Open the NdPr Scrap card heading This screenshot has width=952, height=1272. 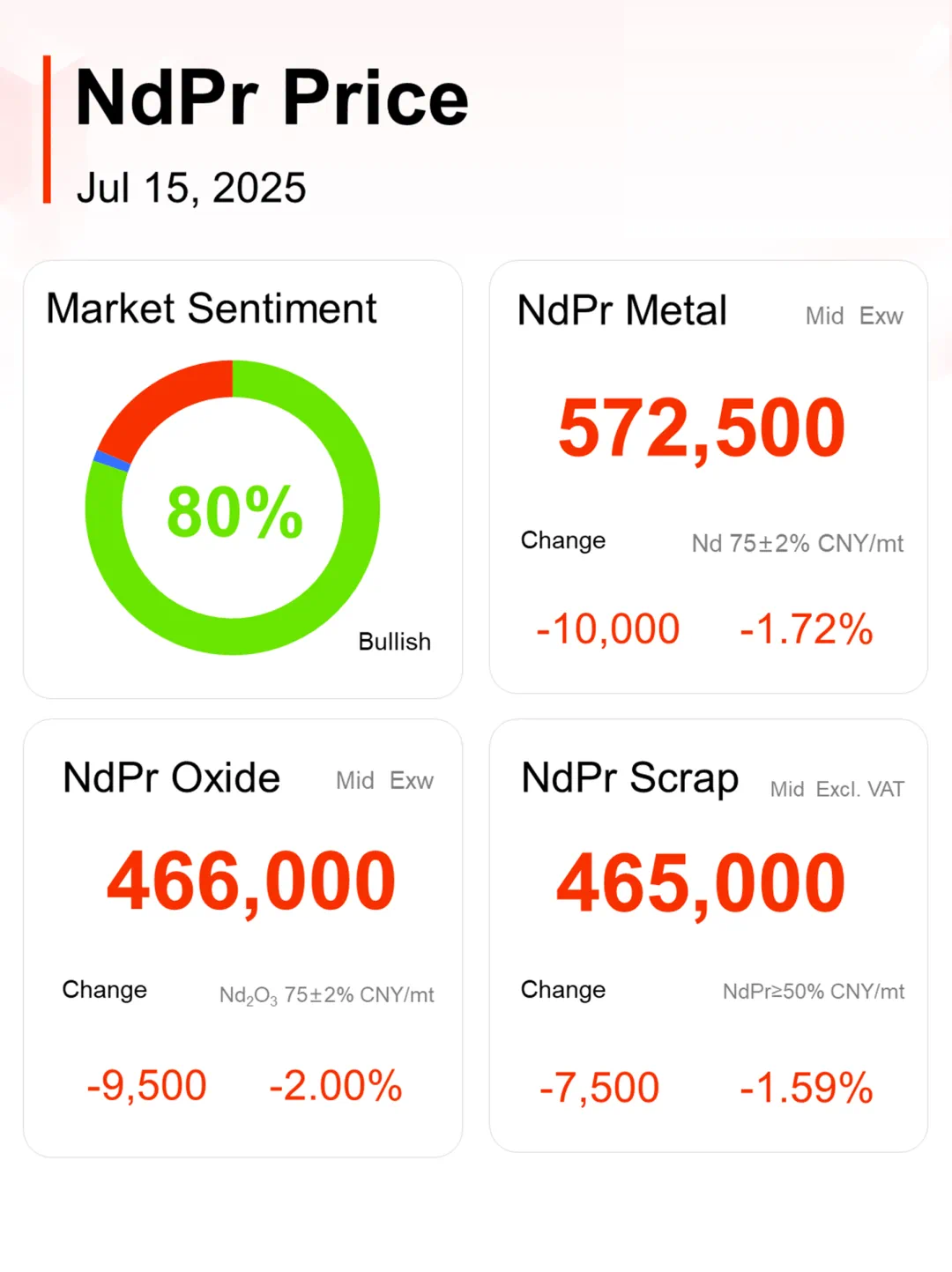pos(629,778)
